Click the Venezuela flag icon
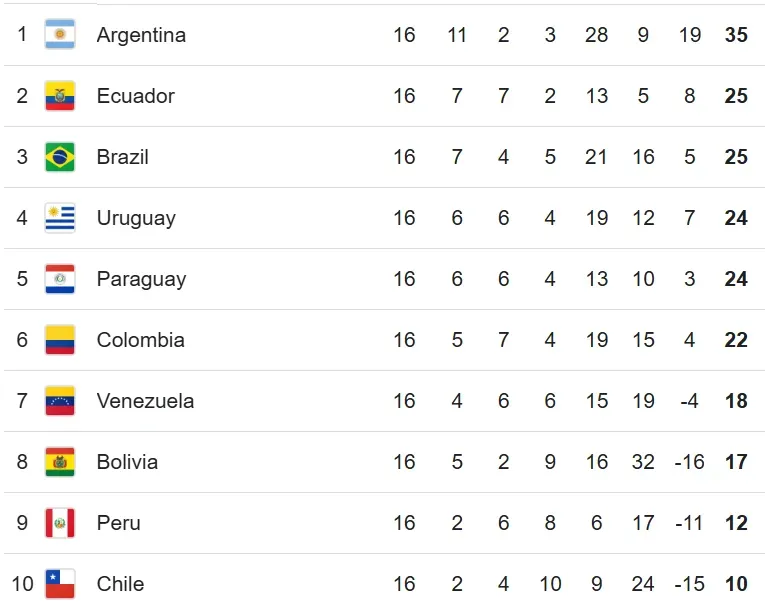This screenshot has width=765, height=612. (x=60, y=401)
